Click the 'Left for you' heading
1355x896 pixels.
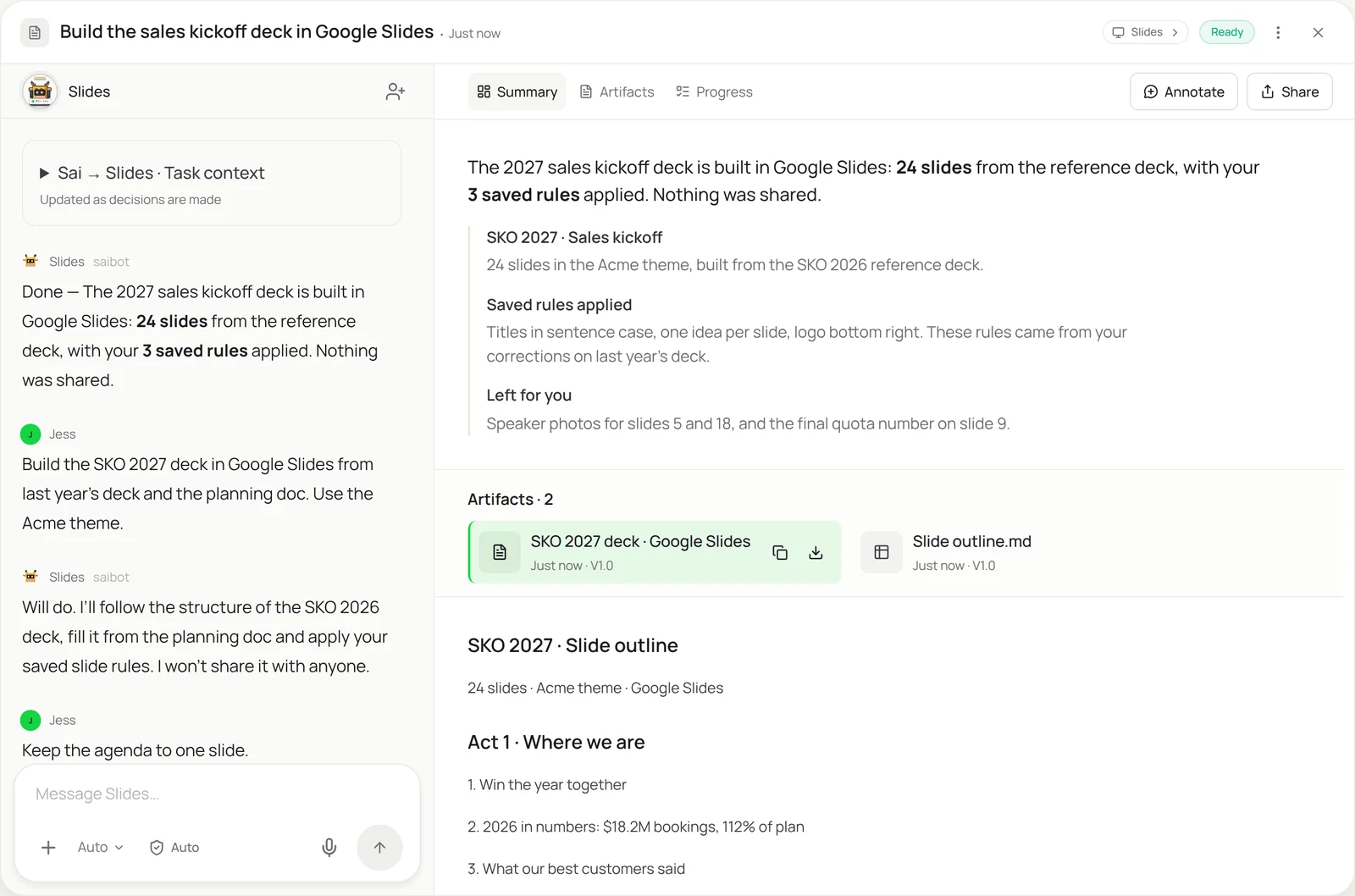[x=528, y=395]
